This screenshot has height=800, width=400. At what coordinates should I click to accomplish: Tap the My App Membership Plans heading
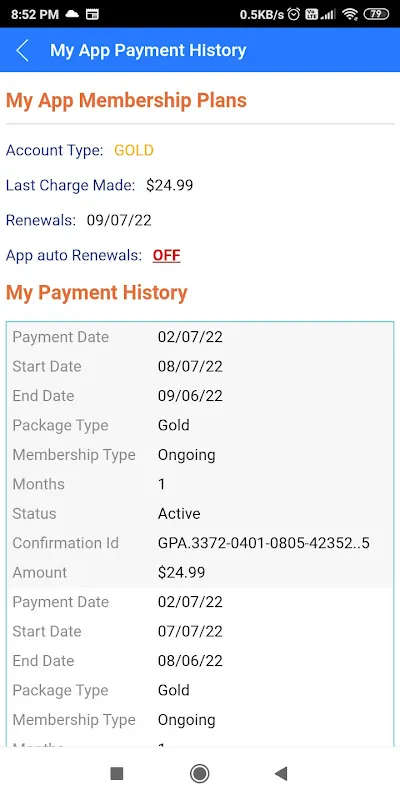pos(127,101)
